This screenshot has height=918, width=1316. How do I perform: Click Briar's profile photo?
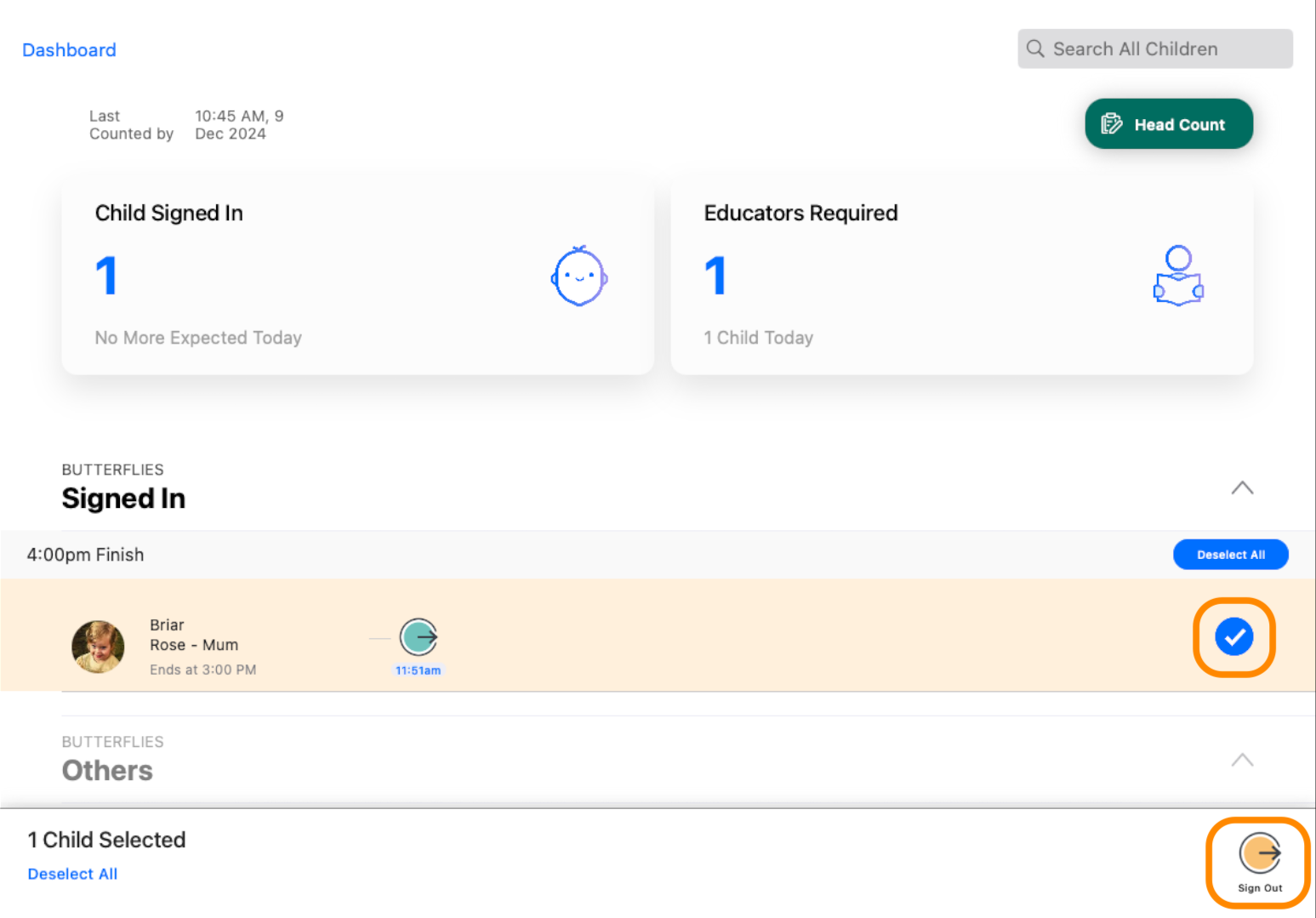point(98,647)
